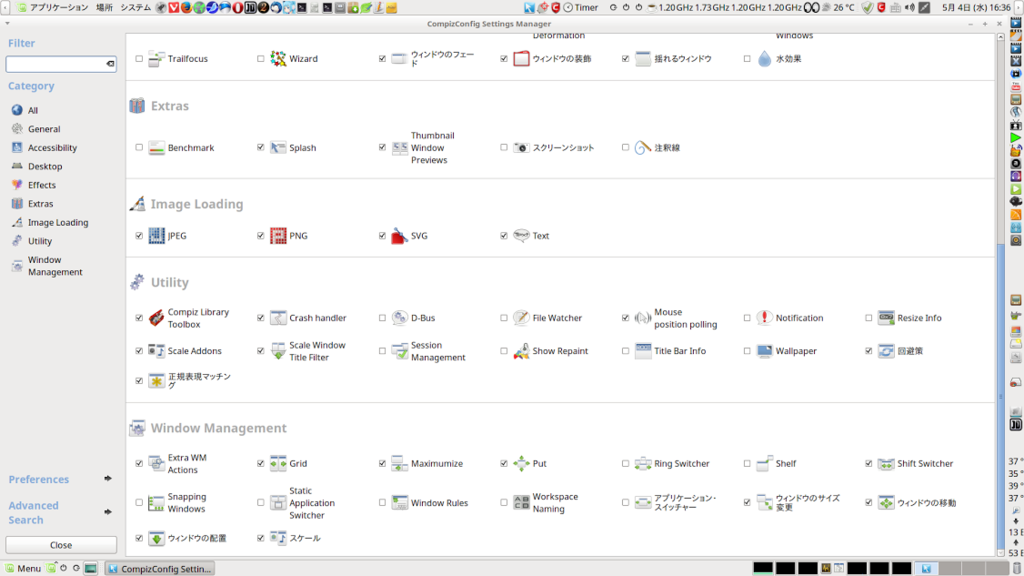The image size is (1024, 576).
Task: Open the Text plugin icon
Action: tap(521, 236)
